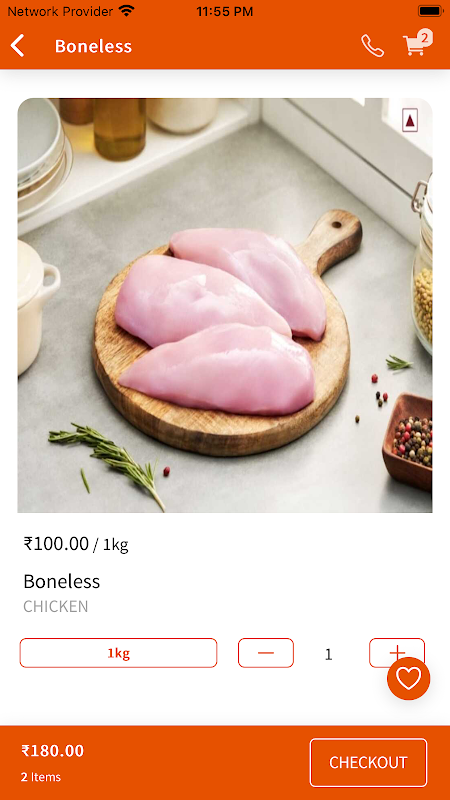Click the CHECKOUT button

pyautogui.click(x=368, y=762)
